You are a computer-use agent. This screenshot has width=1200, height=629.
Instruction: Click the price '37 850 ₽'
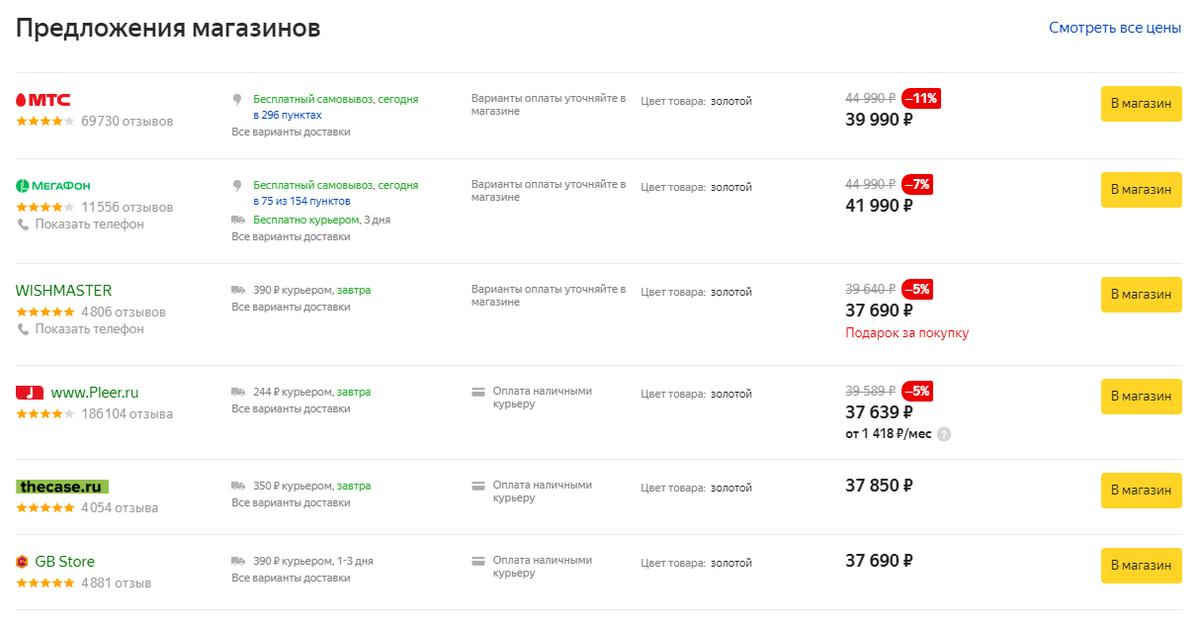coord(879,485)
